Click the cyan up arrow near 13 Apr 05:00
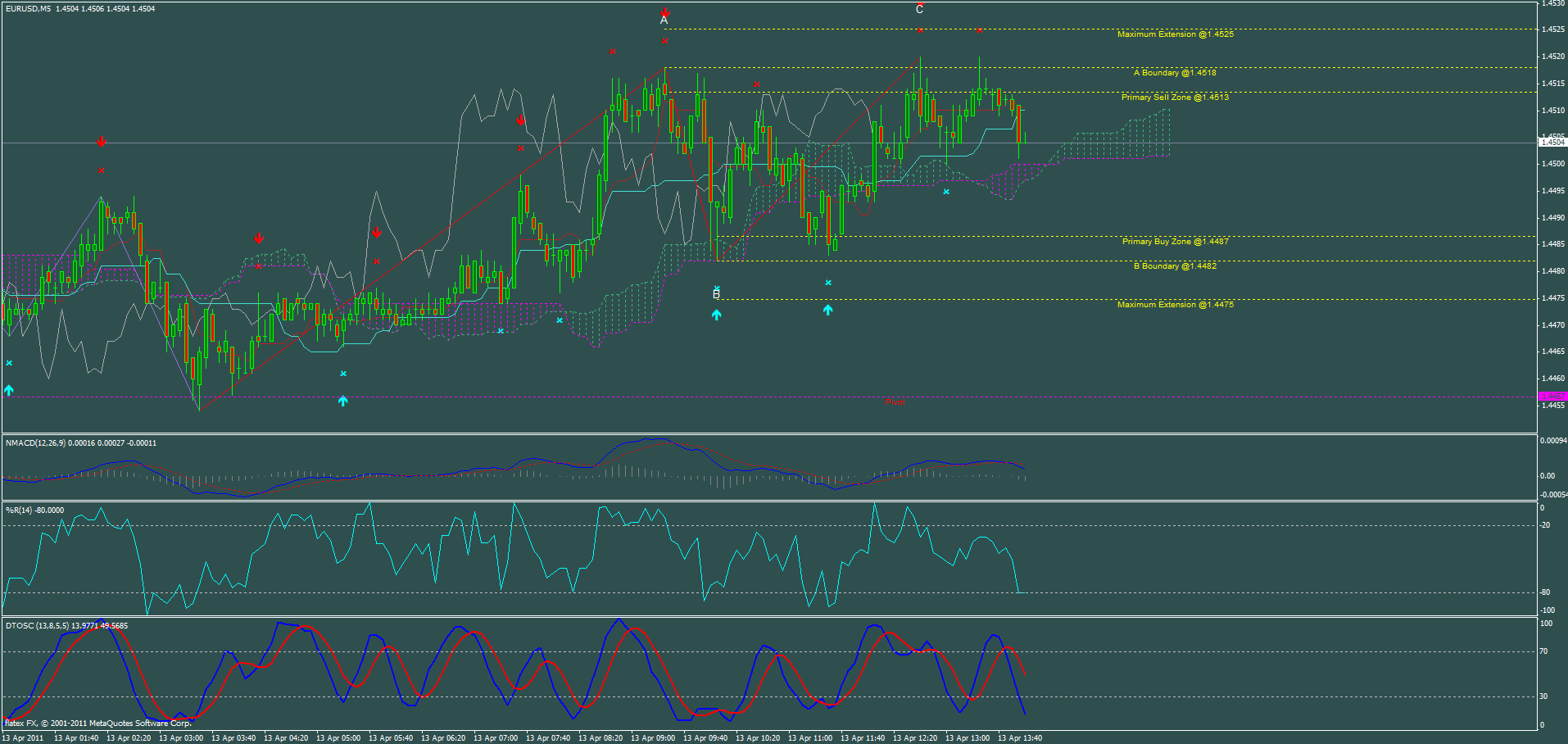 [x=342, y=401]
